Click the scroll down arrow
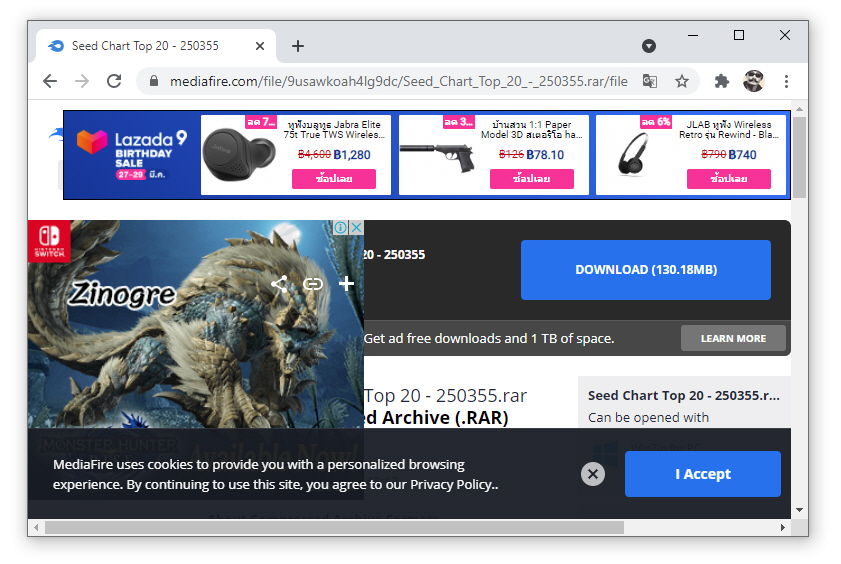This screenshot has height=564, width=841. 799,510
